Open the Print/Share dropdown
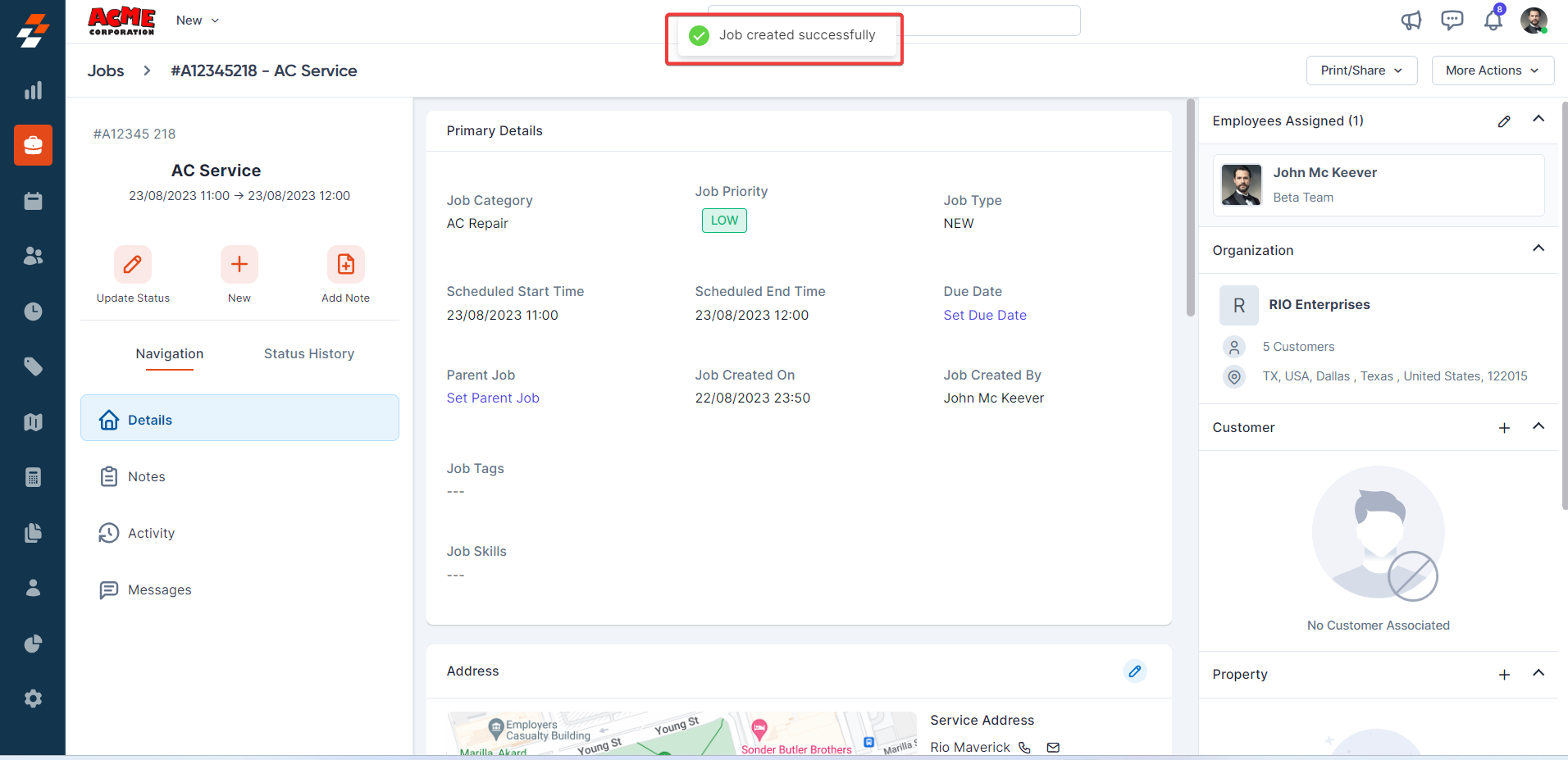 pyautogui.click(x=1361, y=71)
